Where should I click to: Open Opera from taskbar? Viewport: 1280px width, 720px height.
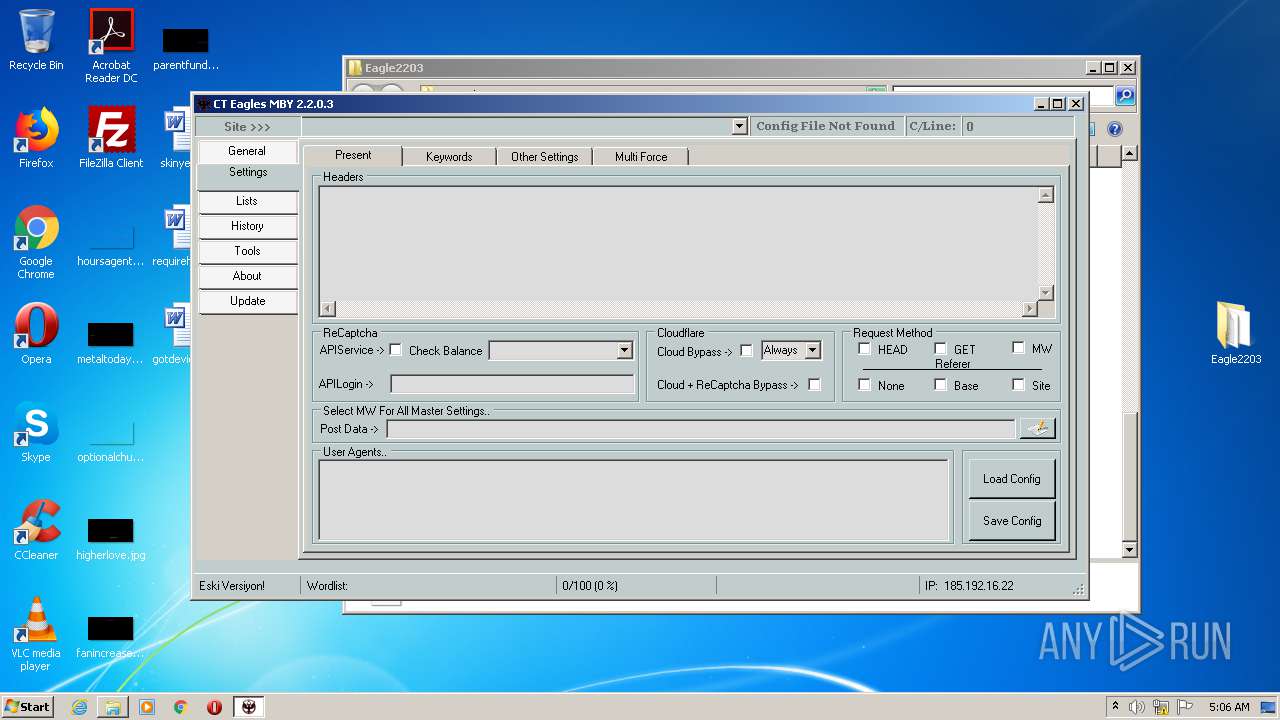(x=214, y=707)
